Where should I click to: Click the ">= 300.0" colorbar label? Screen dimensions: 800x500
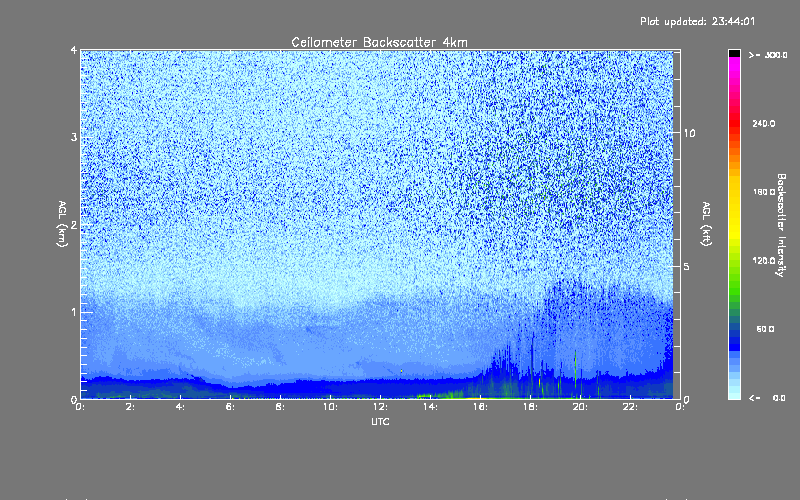(768, 55)
